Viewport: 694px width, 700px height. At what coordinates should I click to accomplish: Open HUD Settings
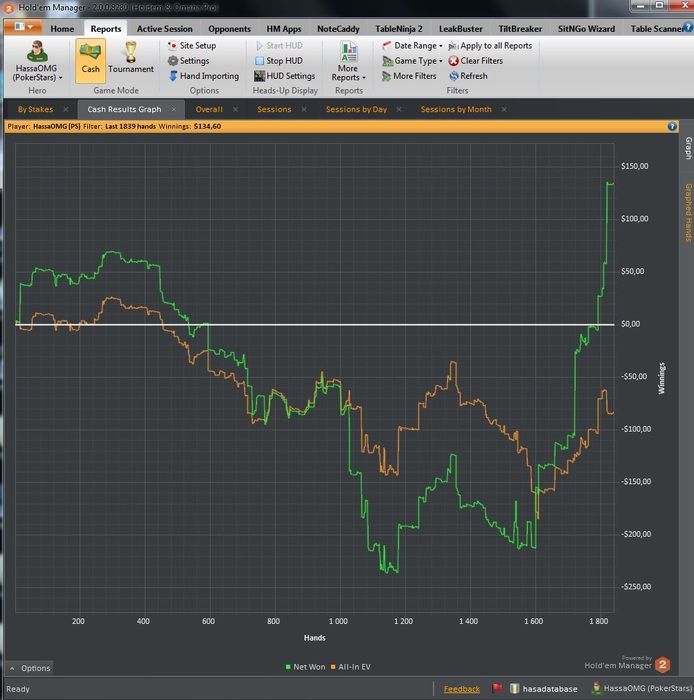(285, 76)
